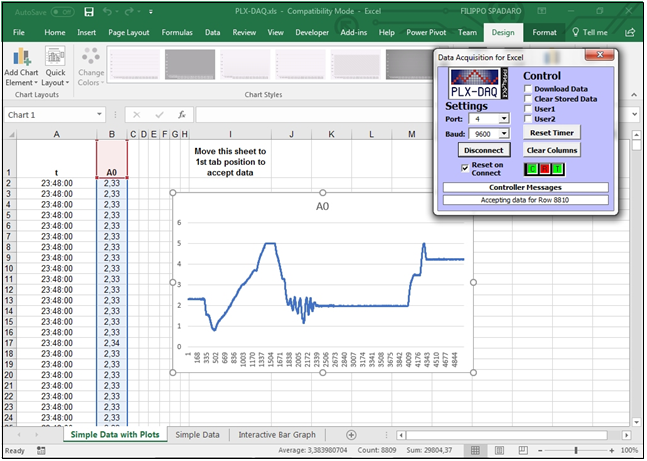Viewport: 647px width, 461px height.
Task: Switch to Normal view icon
Action: [475, 450]
